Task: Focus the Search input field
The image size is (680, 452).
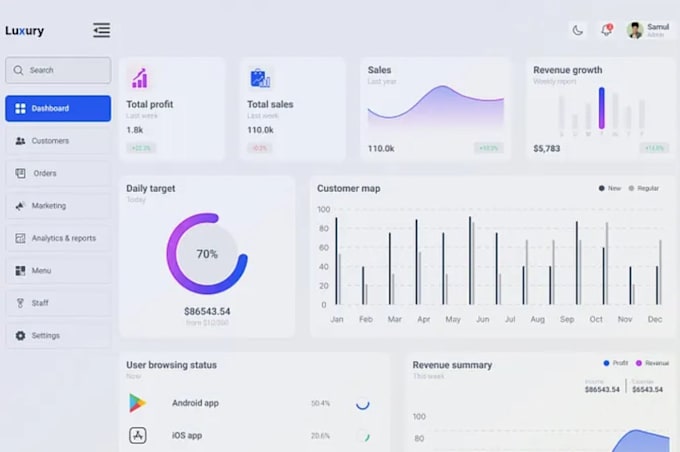Action: (x=58, y=70)
